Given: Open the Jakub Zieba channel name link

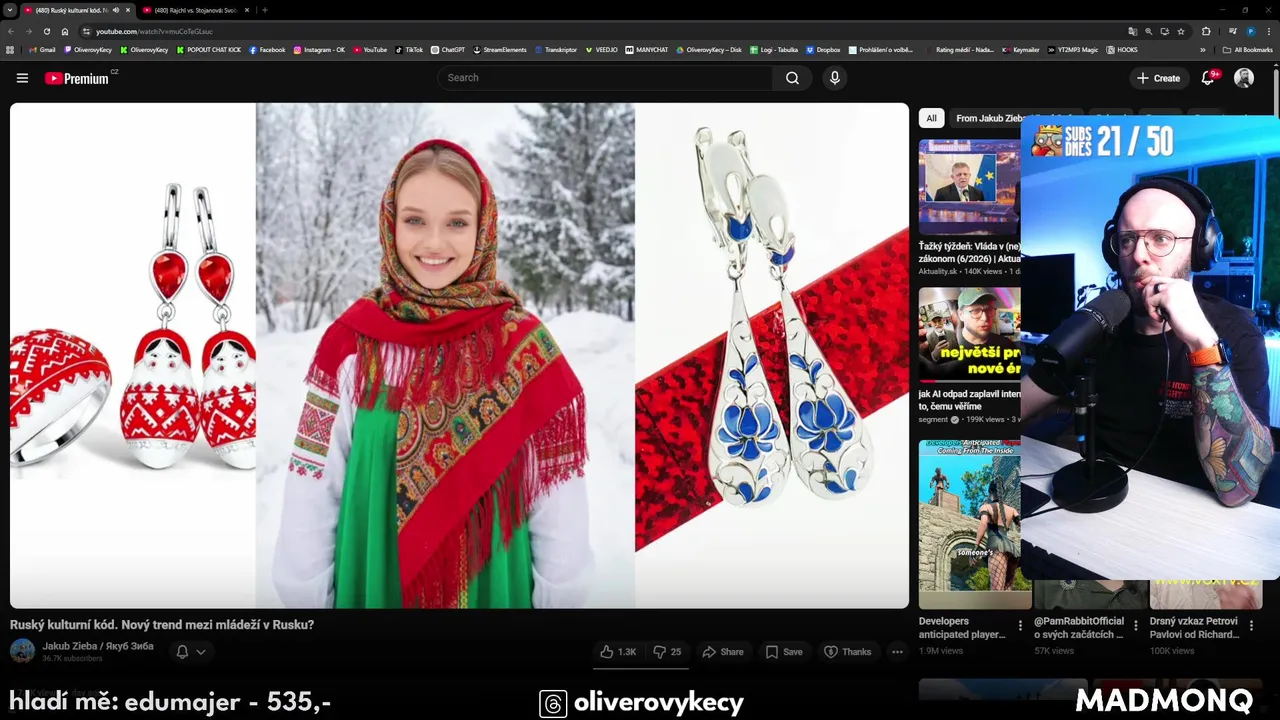Looking at the screenshot, I should pyautogui.click(x=98, y=646).
